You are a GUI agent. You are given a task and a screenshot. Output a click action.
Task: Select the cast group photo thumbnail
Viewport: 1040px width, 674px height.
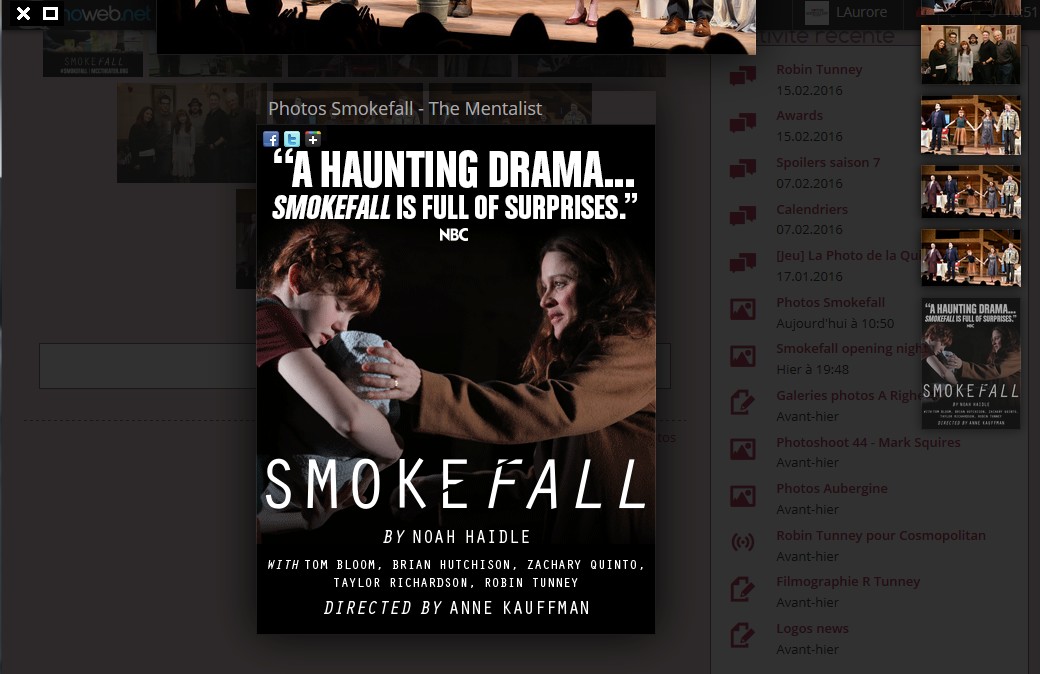(971, 55)
